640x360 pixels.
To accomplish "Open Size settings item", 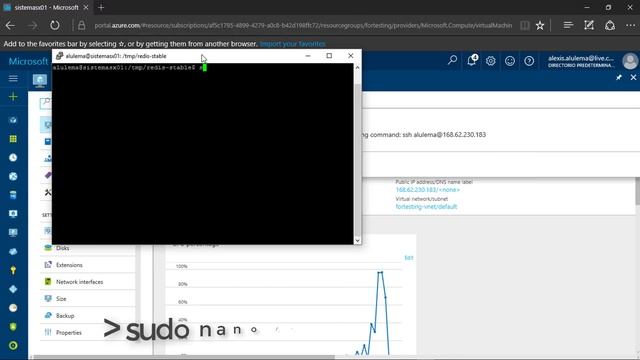I will click(x=88, y=299).
